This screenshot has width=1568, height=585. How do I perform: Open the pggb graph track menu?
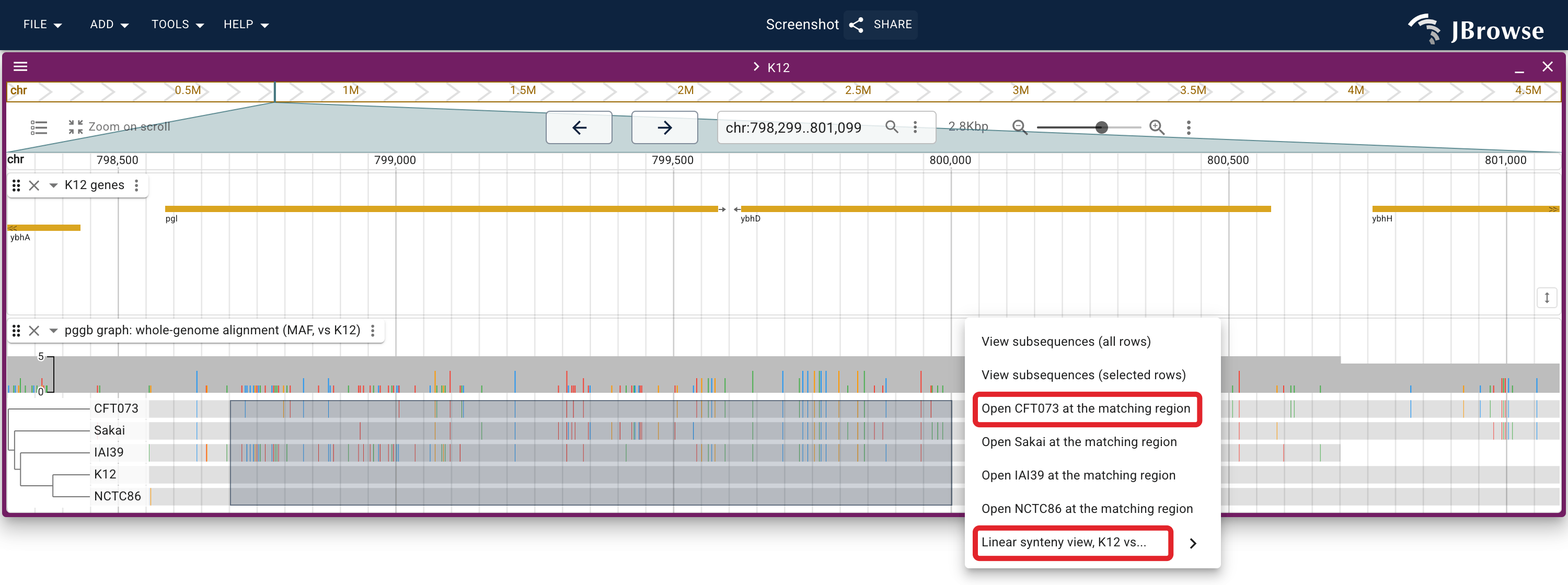[373, 330]
